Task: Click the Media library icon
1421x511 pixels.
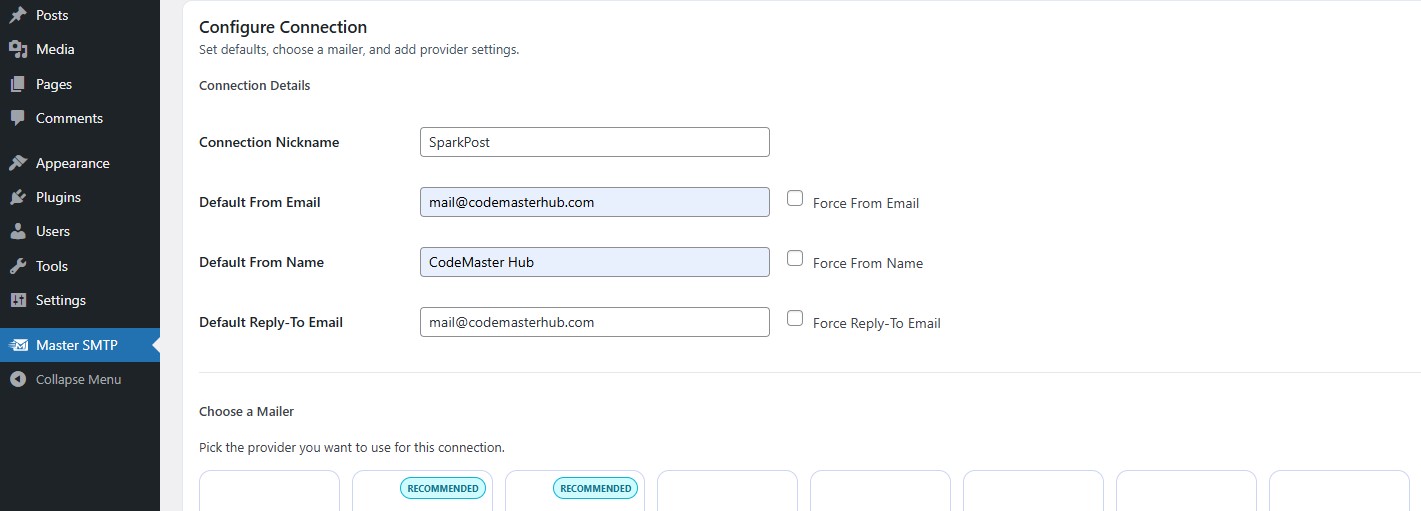Action: (x=18, y=49)
